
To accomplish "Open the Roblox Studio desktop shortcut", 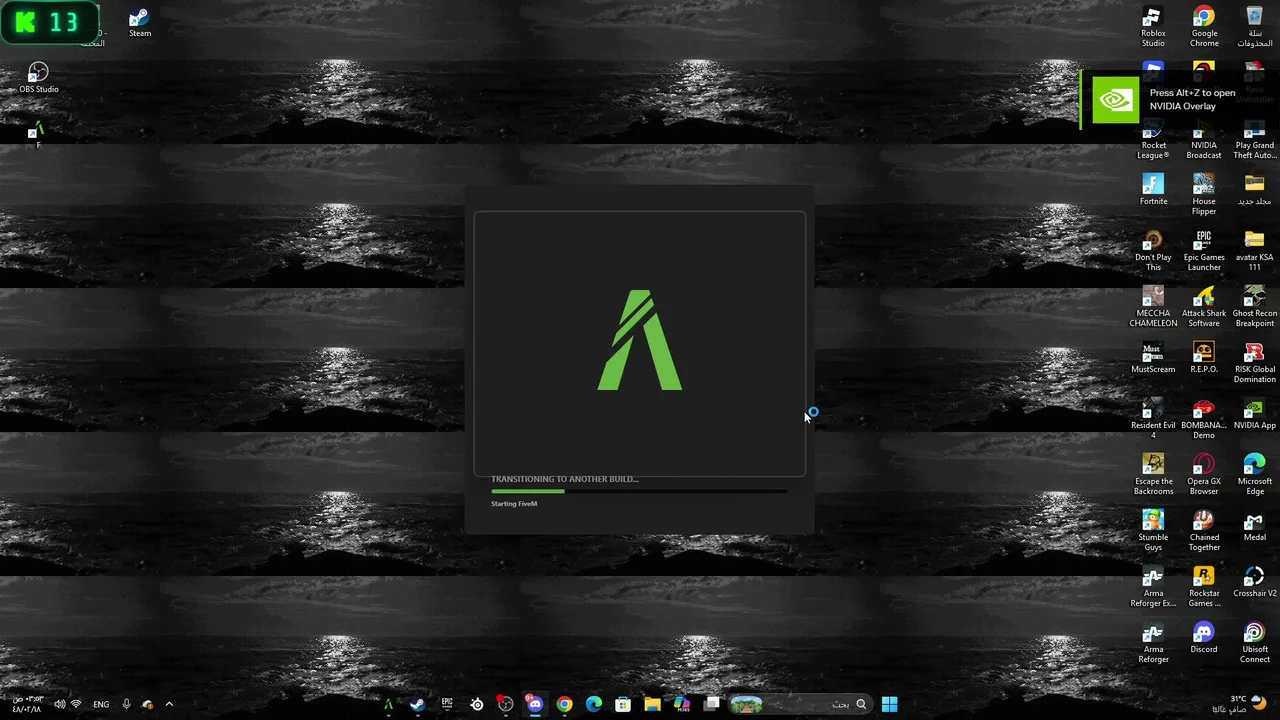I will pos(1153,27).
